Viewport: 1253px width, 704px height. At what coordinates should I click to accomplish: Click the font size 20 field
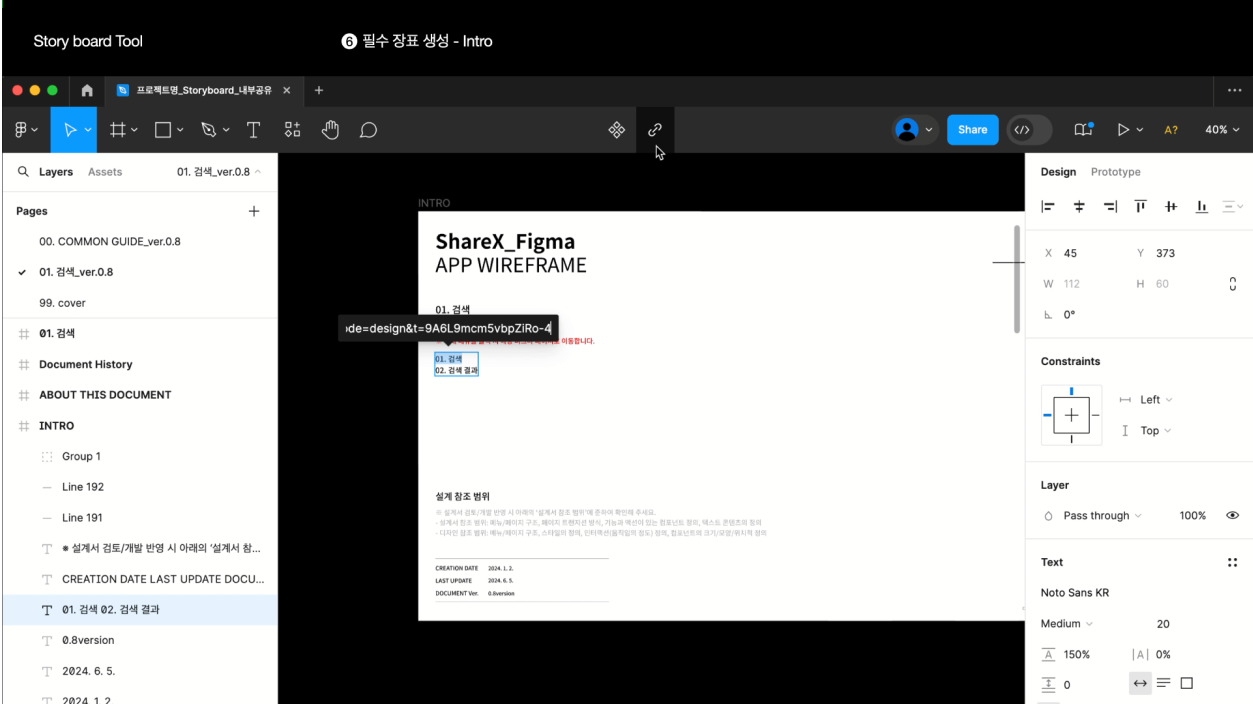[1163, 624]
